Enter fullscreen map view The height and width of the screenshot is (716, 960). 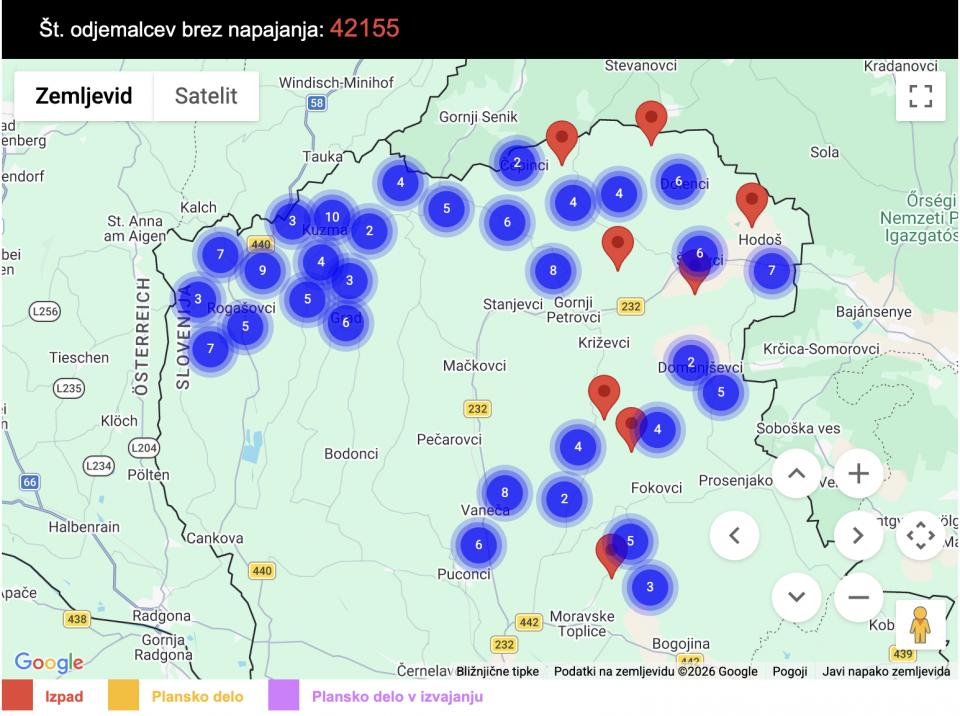(920, 96)
